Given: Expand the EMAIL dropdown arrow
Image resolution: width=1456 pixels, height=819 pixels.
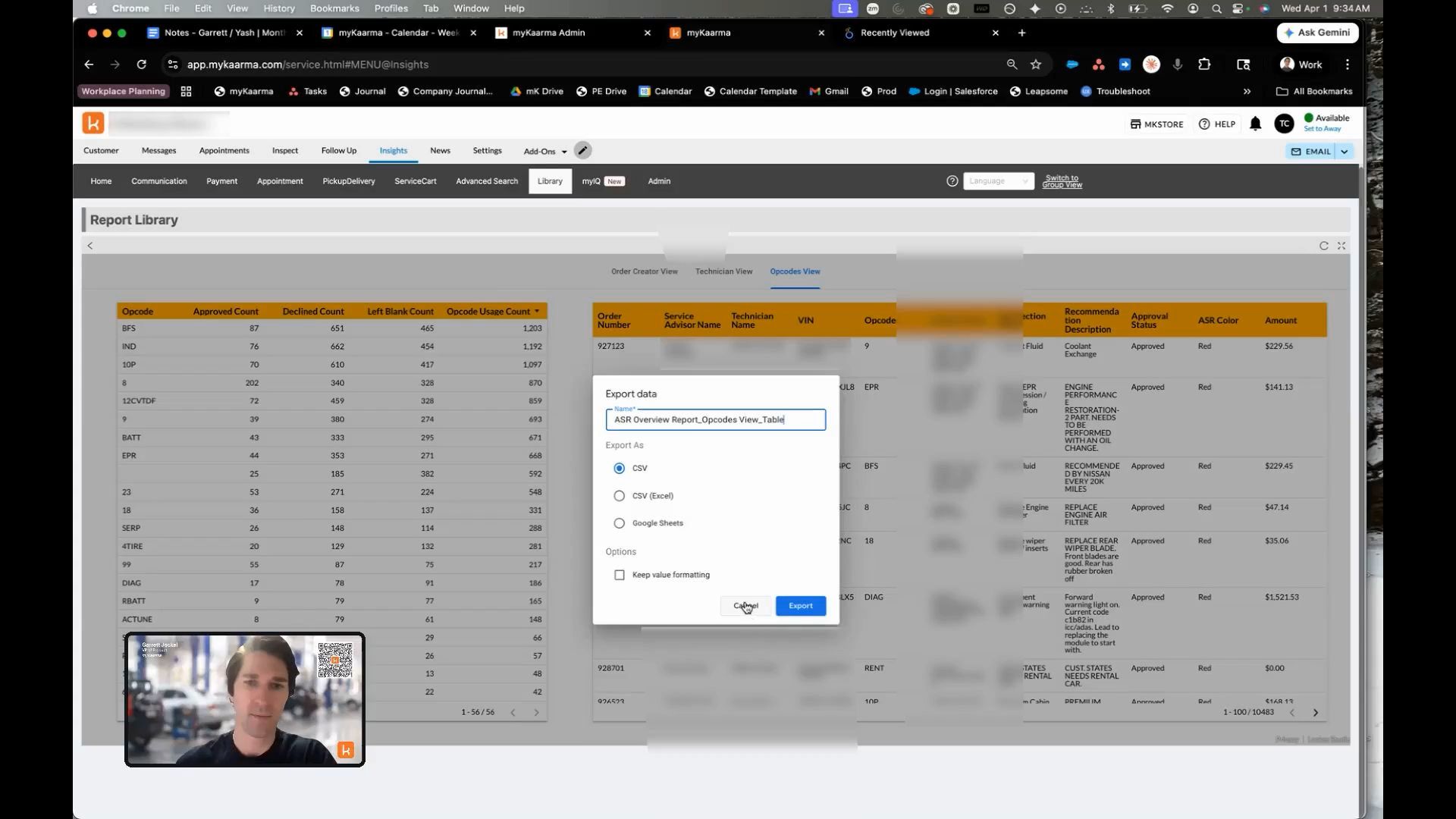Looking at the screenshot, I should 1344,152.
